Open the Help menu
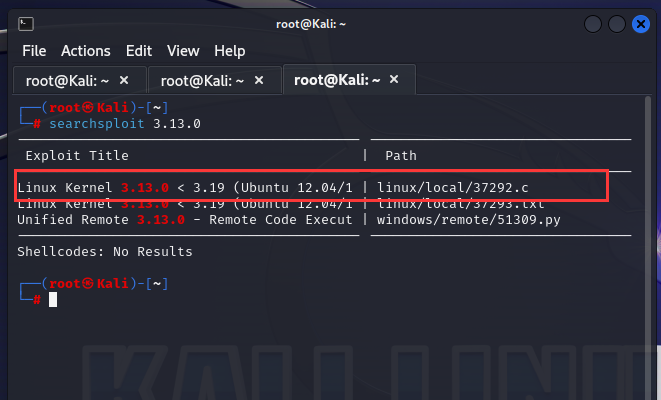The image size is (661, 400). click(x=229, y=51)
